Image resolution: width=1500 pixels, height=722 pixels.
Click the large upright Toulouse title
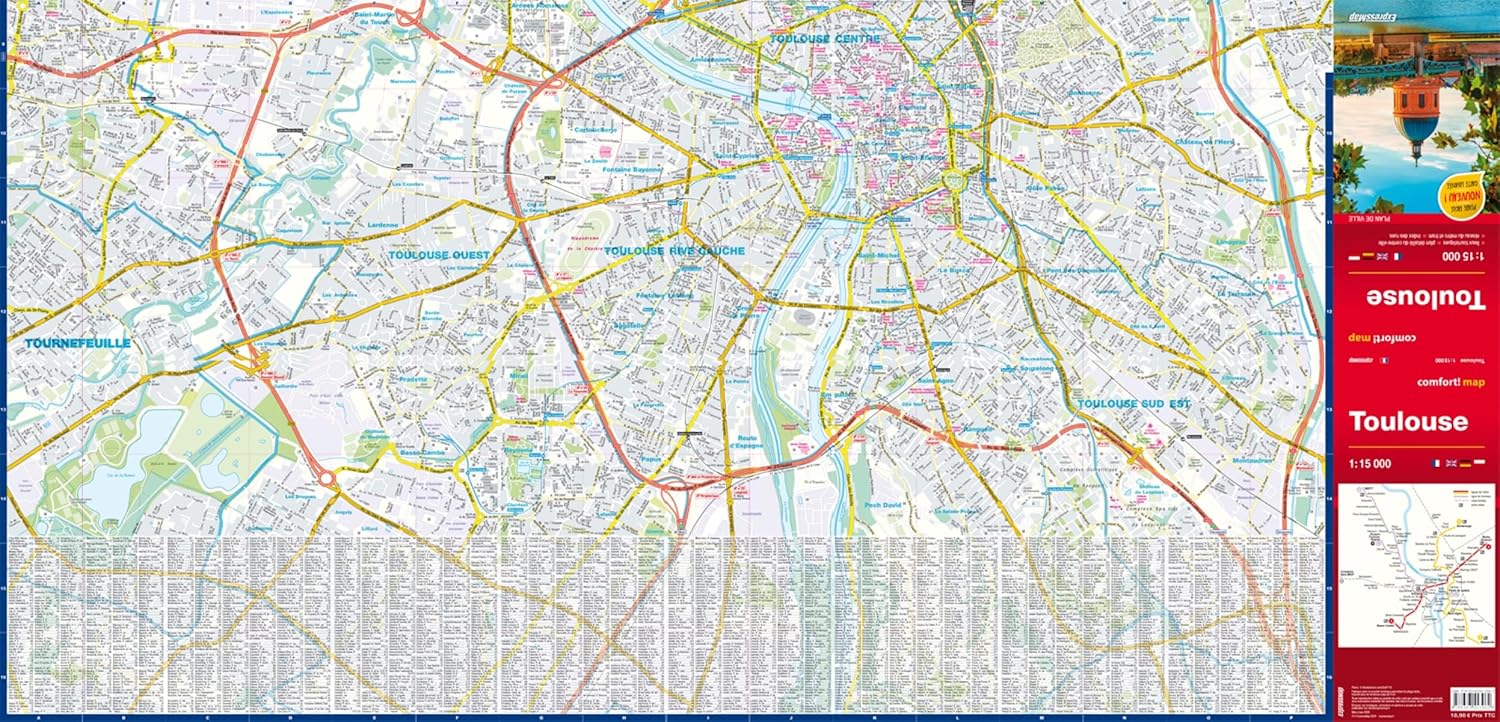click(1408, 421)
